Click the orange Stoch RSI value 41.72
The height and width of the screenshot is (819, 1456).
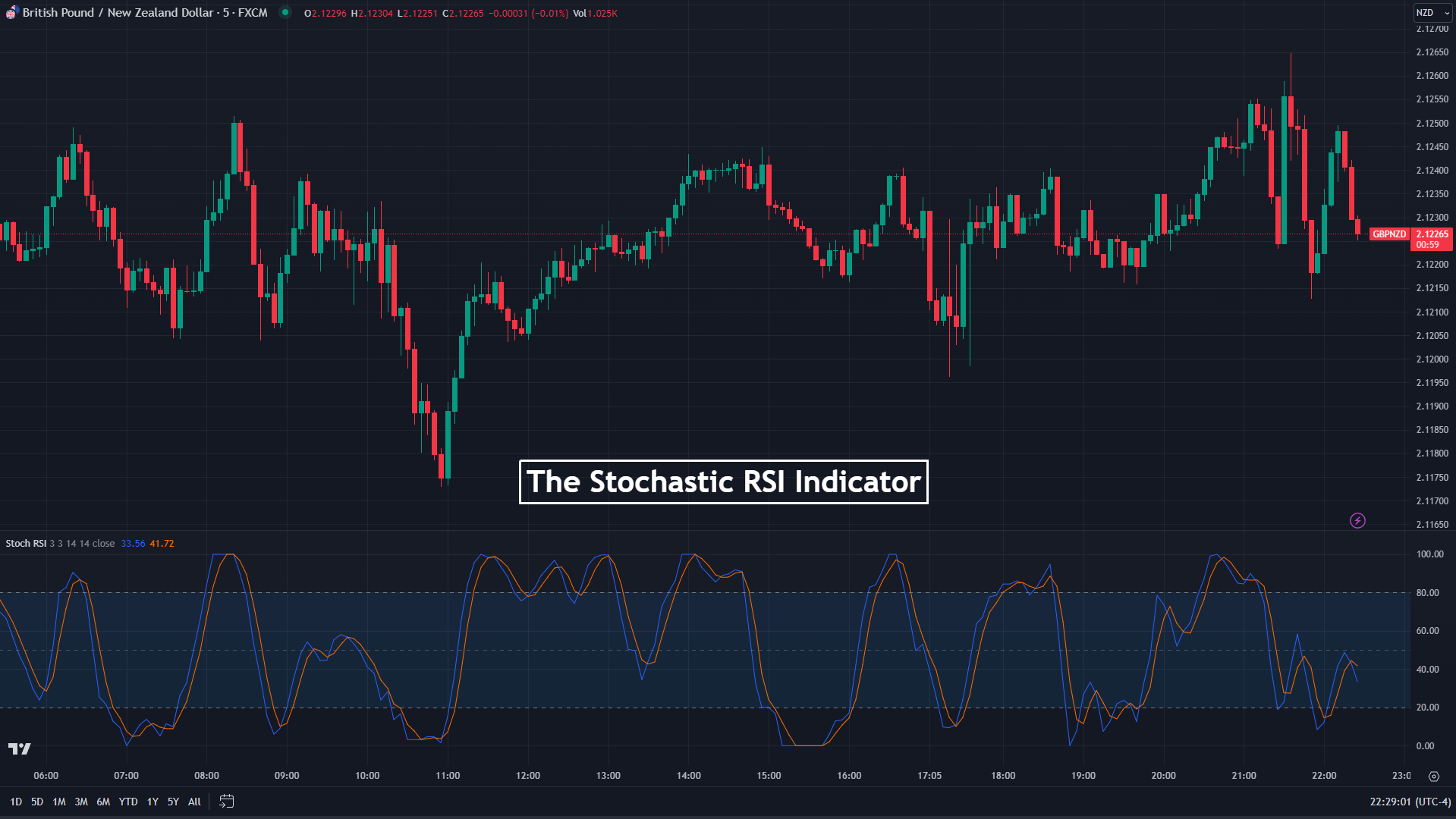163,543
